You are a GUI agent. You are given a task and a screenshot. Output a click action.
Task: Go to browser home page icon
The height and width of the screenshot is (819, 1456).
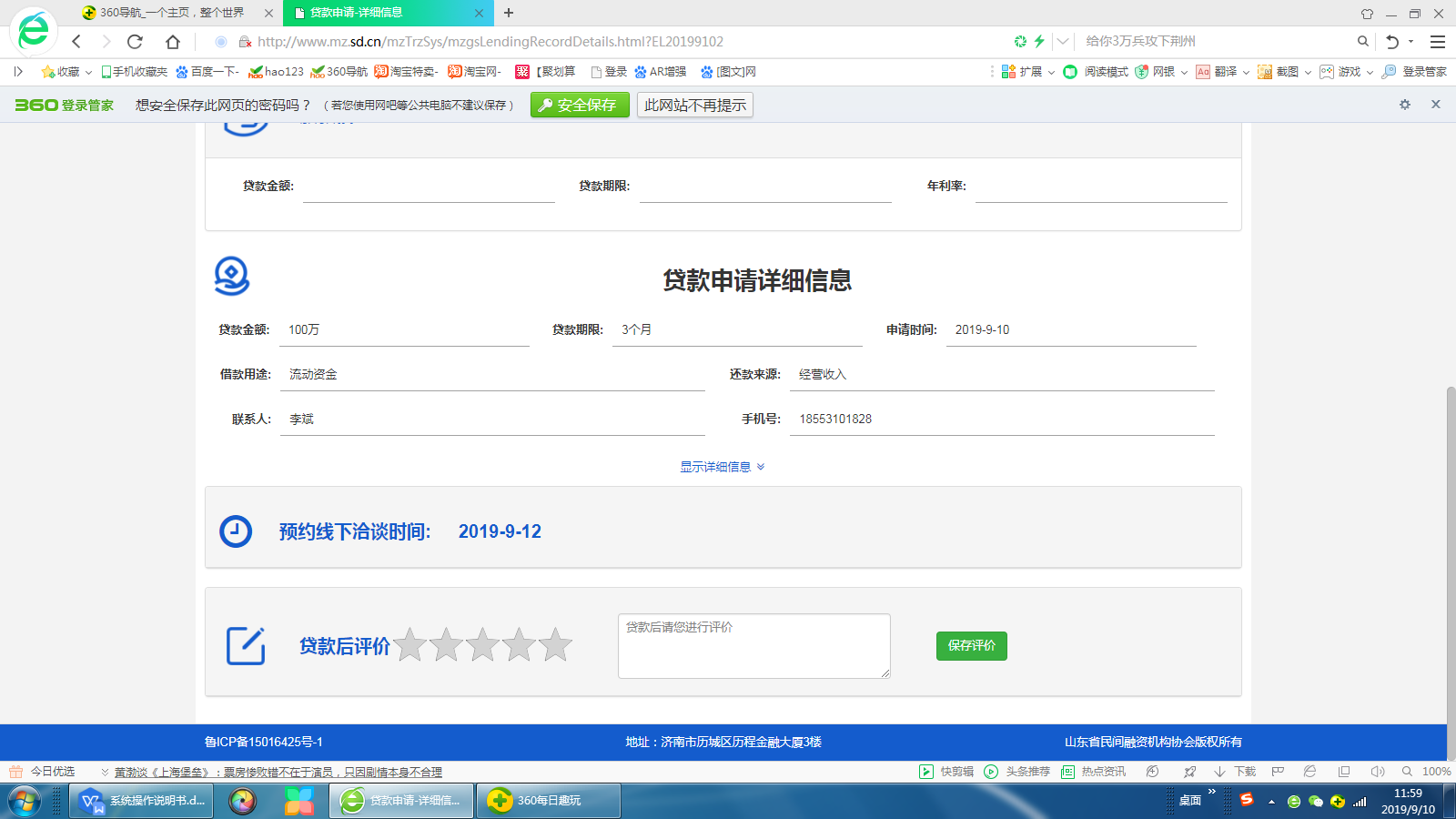(173, 41)
